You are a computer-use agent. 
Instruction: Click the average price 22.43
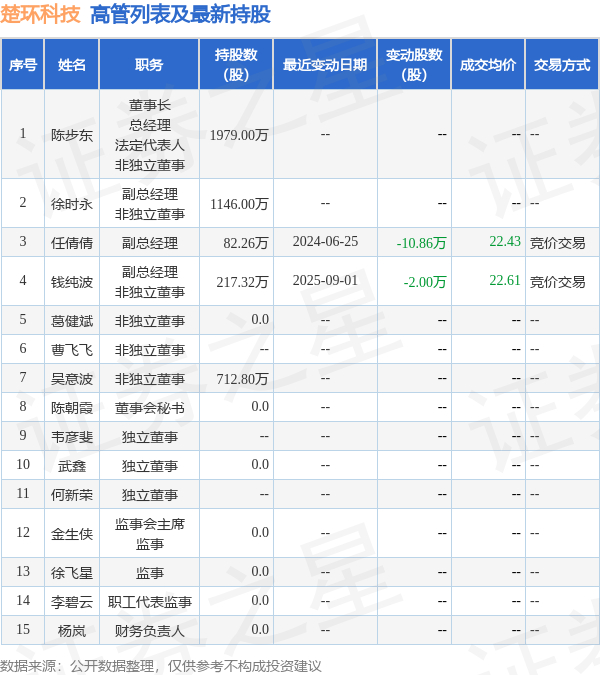click(x=505, y=242)
